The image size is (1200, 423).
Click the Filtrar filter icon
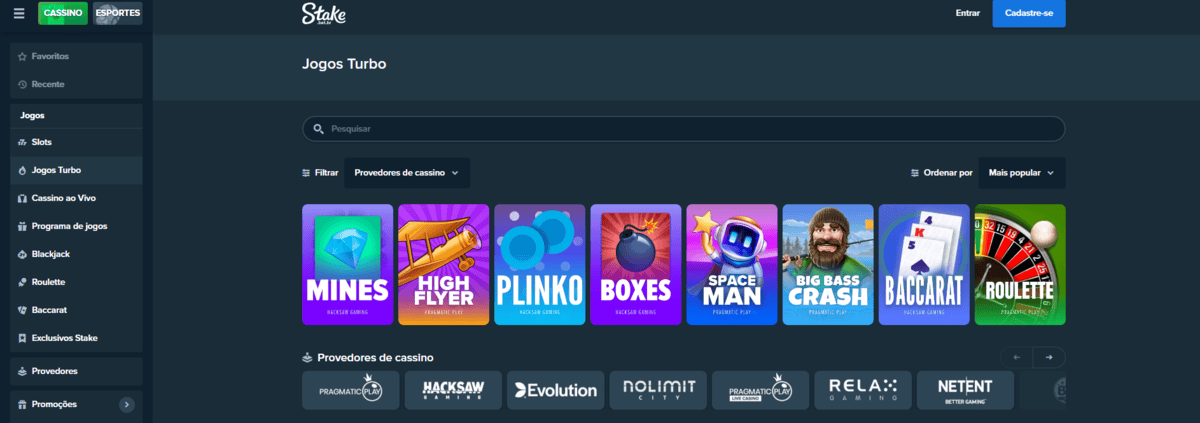coord(307,173)
